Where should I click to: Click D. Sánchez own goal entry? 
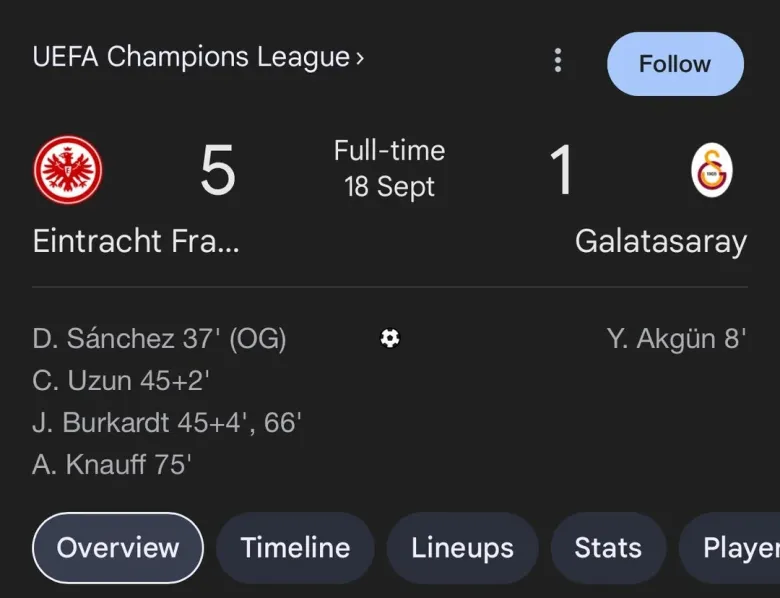point(159,339)
